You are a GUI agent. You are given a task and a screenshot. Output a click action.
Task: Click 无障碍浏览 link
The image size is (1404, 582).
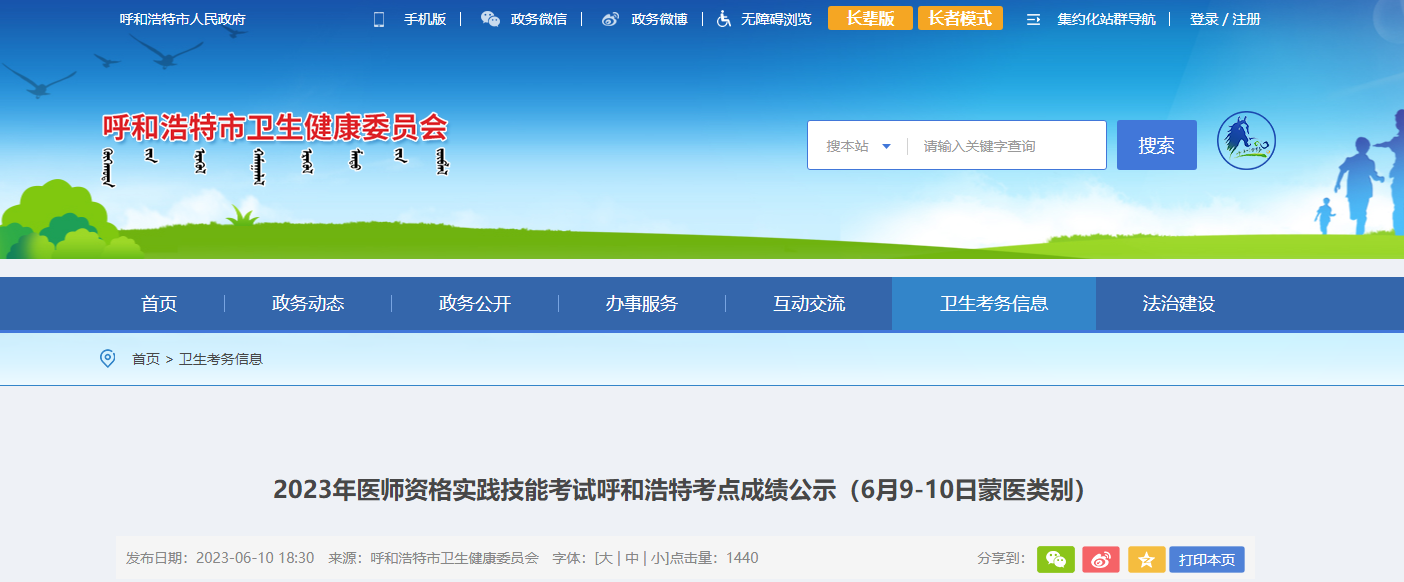[776, 19]
